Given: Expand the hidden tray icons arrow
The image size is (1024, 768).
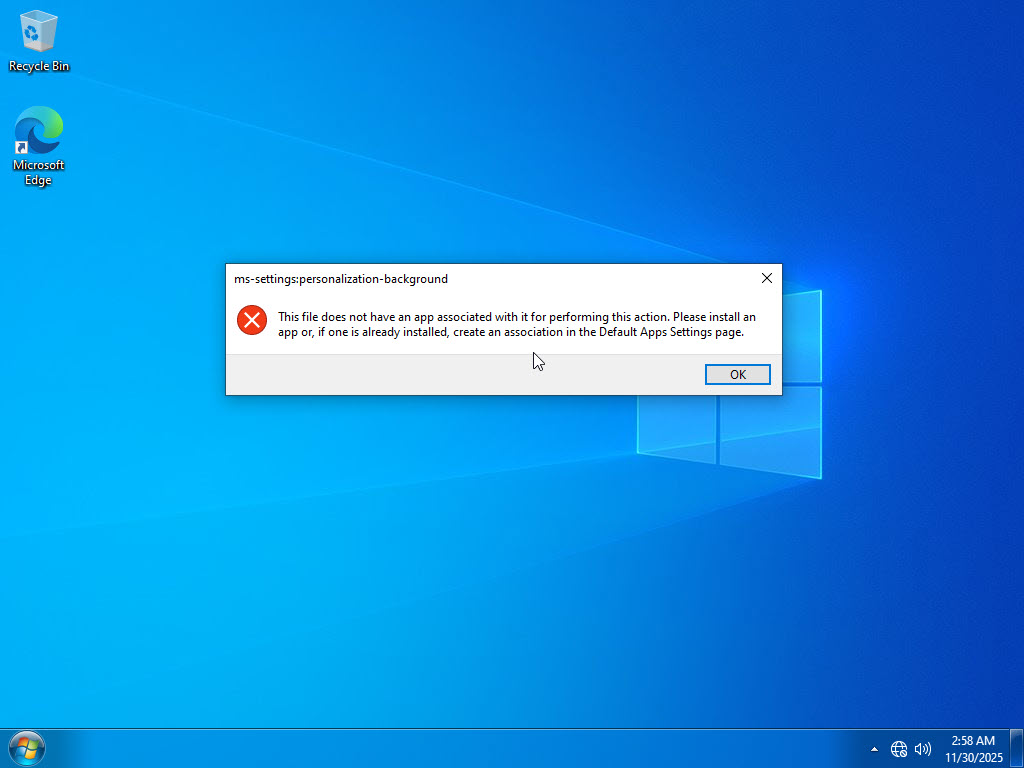Looking at the screenshot, I should (x=875, y=749).
